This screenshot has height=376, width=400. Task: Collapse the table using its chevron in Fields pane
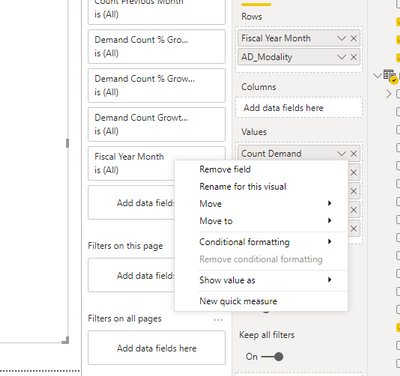click(x=377, y=76)
